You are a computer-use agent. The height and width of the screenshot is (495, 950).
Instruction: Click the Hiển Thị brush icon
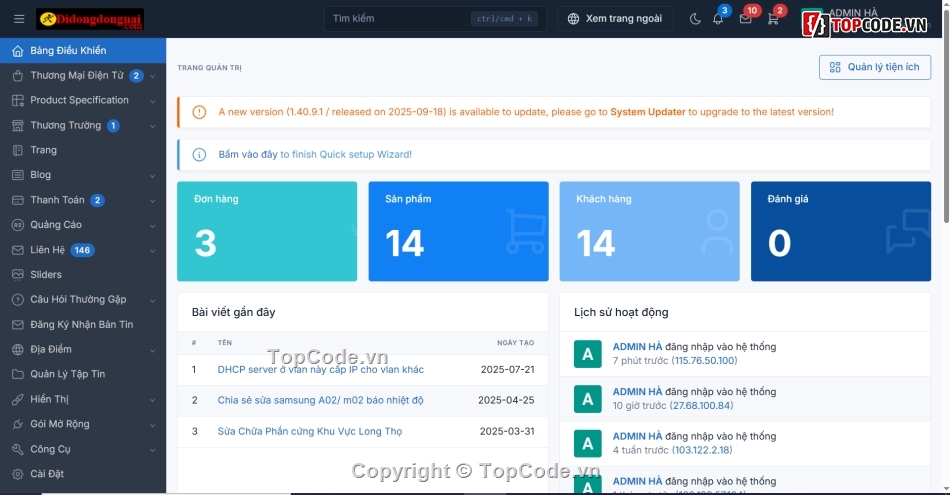pyautogui.click(x=18, y=399)
